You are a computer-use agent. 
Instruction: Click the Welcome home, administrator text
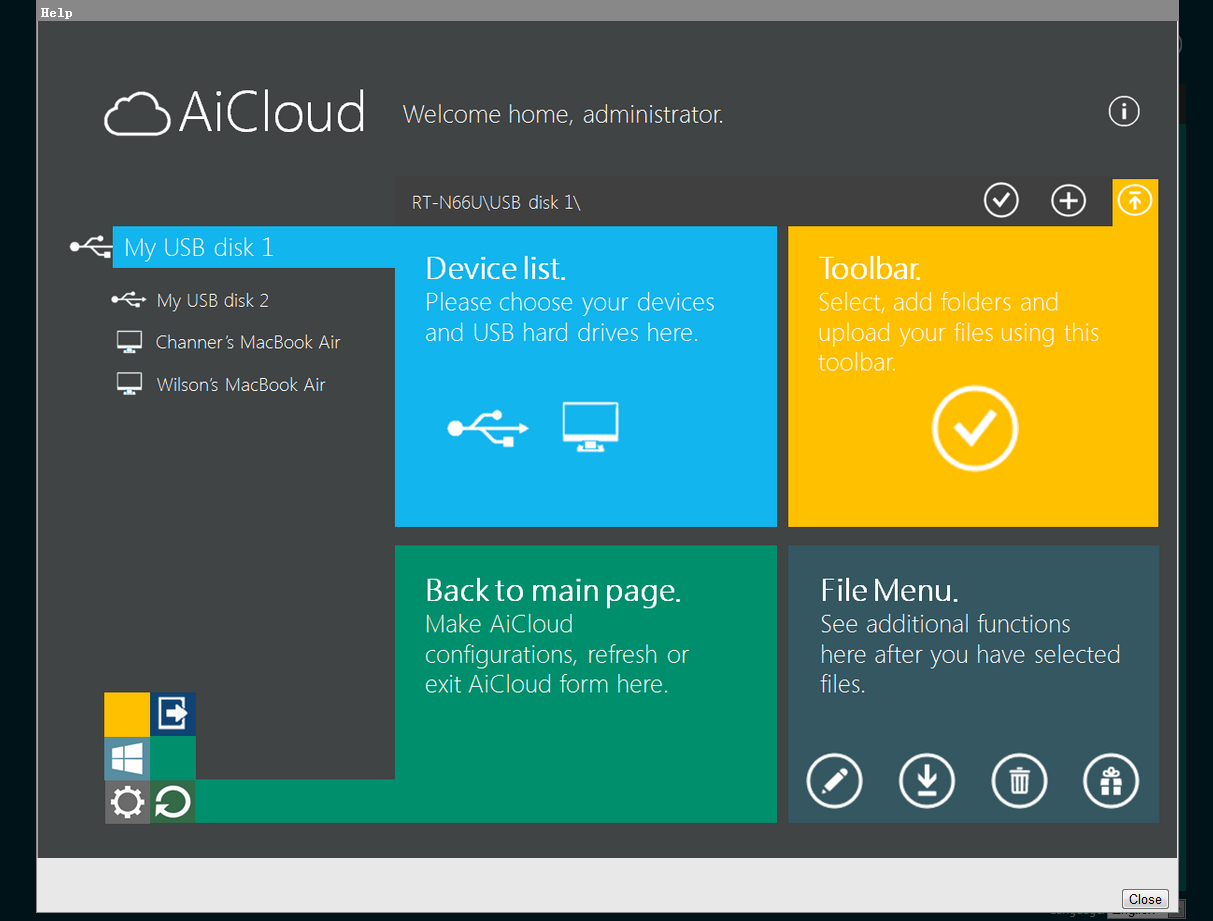tap(563, 114)
